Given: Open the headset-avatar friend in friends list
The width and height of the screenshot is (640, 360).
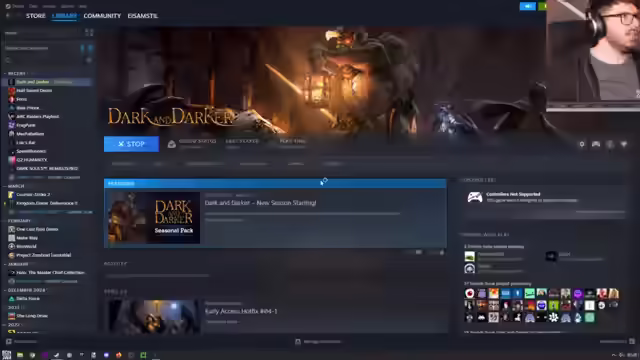Looking at the screenshot, I should (470, 269).
